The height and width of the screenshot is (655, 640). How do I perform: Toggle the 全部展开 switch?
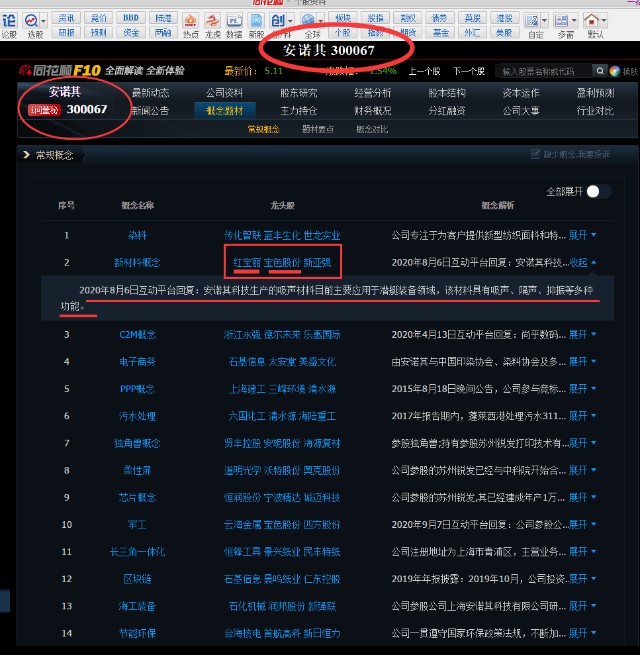(598, 191)
